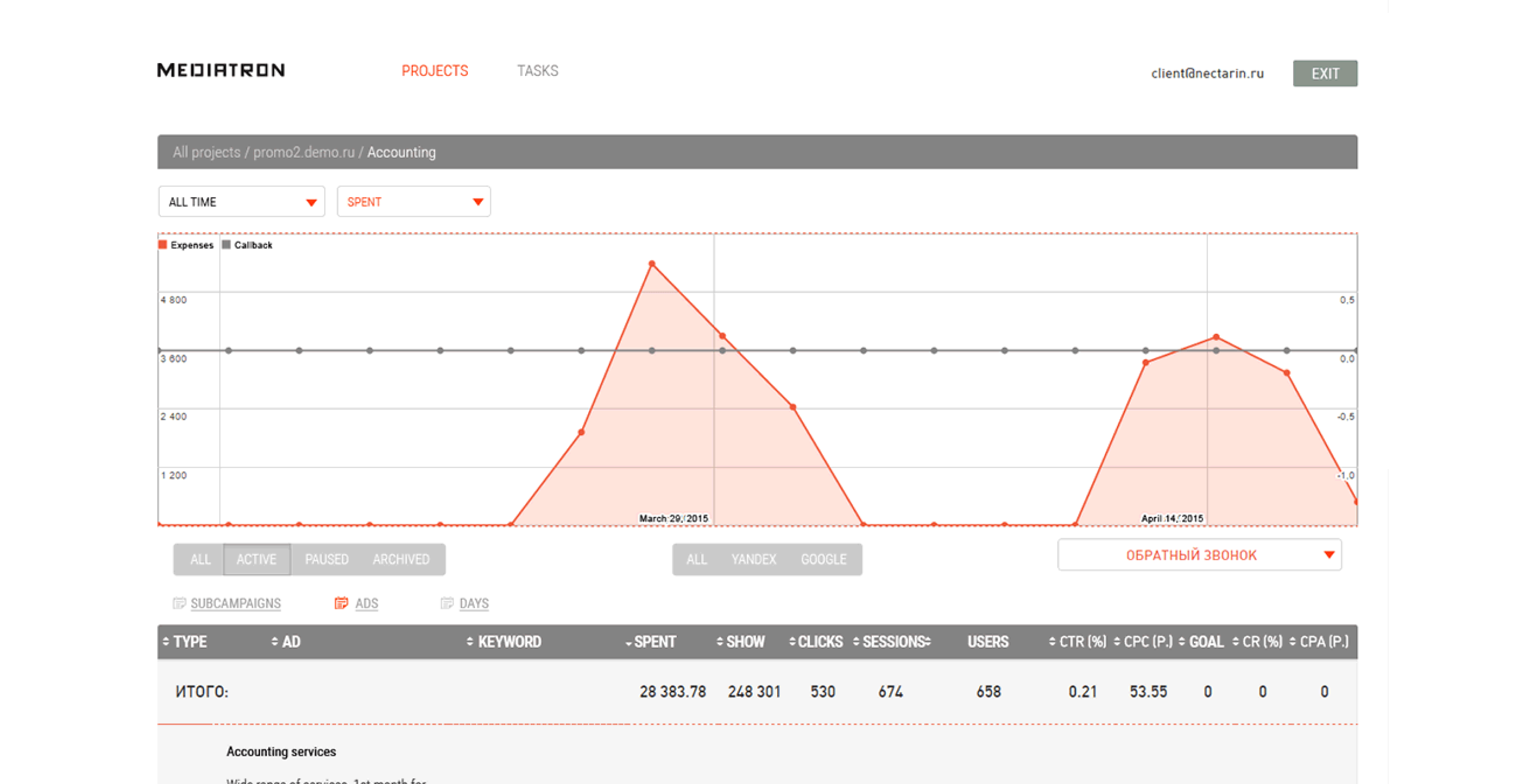Open the SPENT metric dropdown

coord(413,202)
